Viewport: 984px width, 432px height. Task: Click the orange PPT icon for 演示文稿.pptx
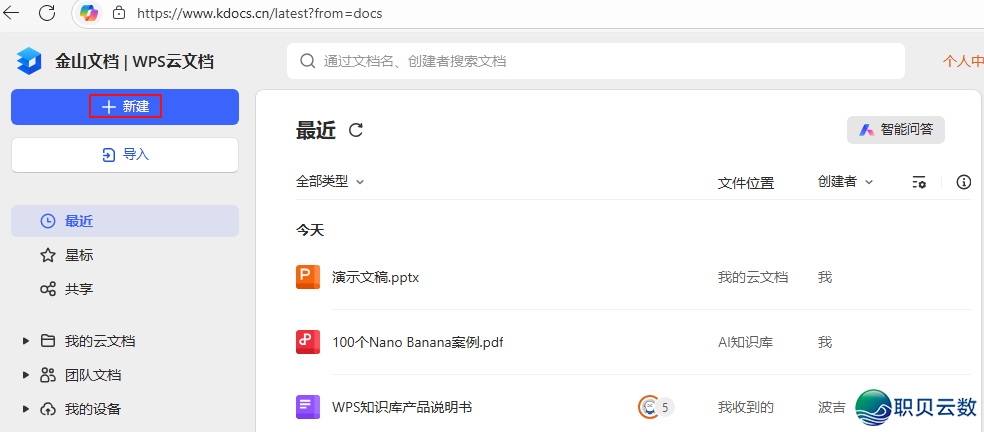pyautogui.click(x=308, y=277)
